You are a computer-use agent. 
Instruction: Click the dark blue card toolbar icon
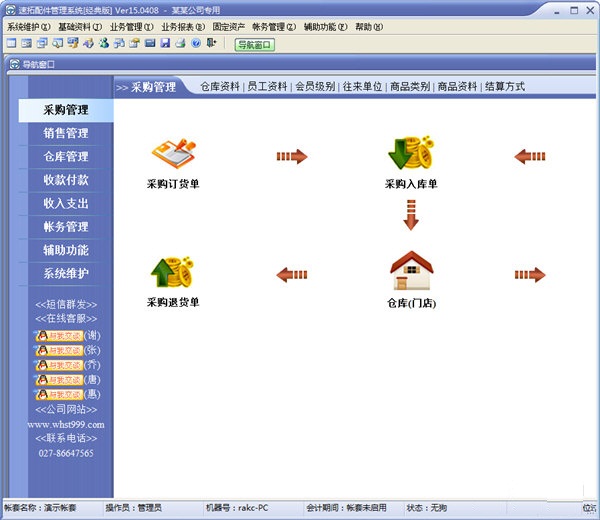(150, 43)
